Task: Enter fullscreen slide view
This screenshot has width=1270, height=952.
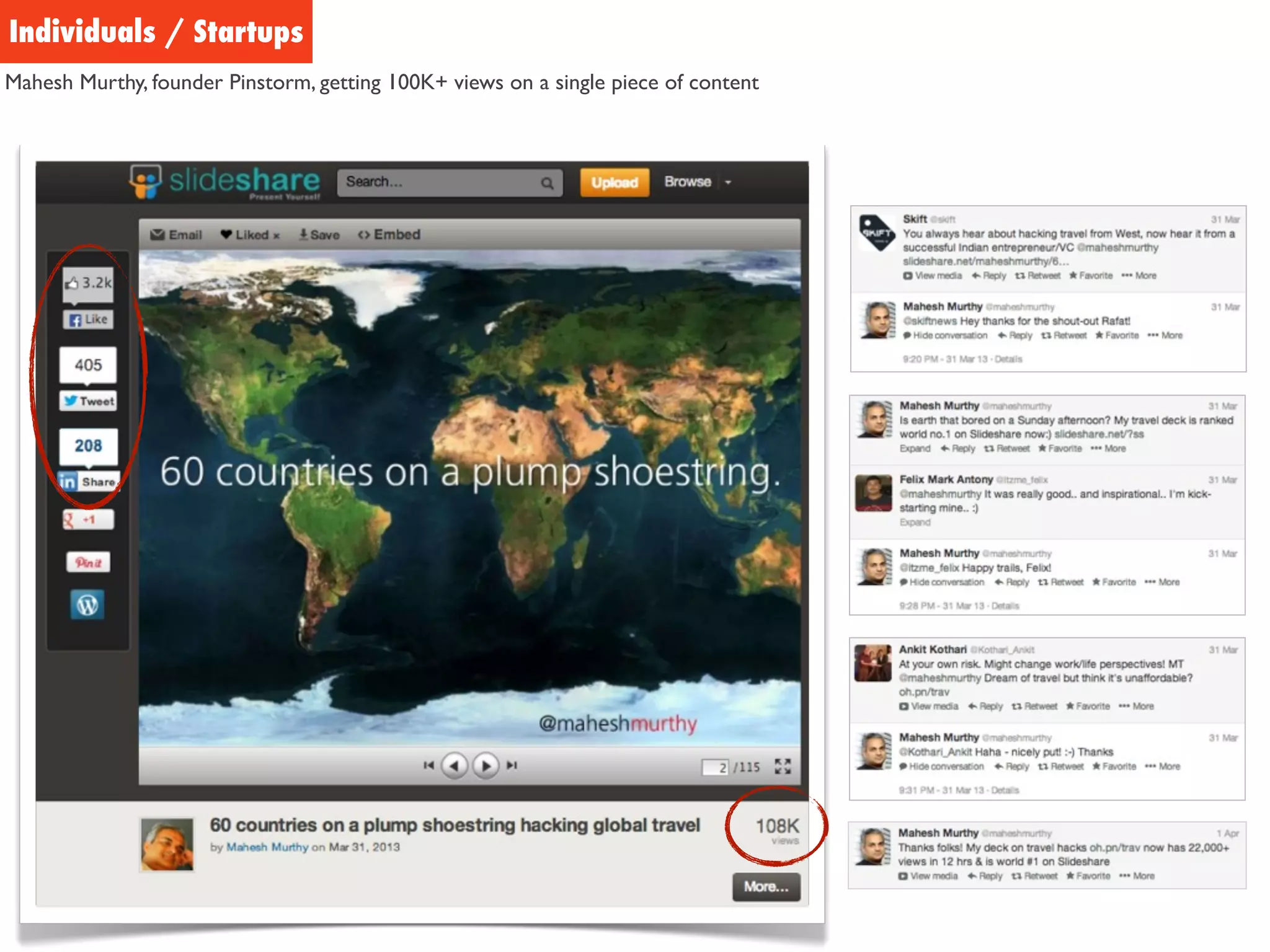Action: [x=783, y=767]
